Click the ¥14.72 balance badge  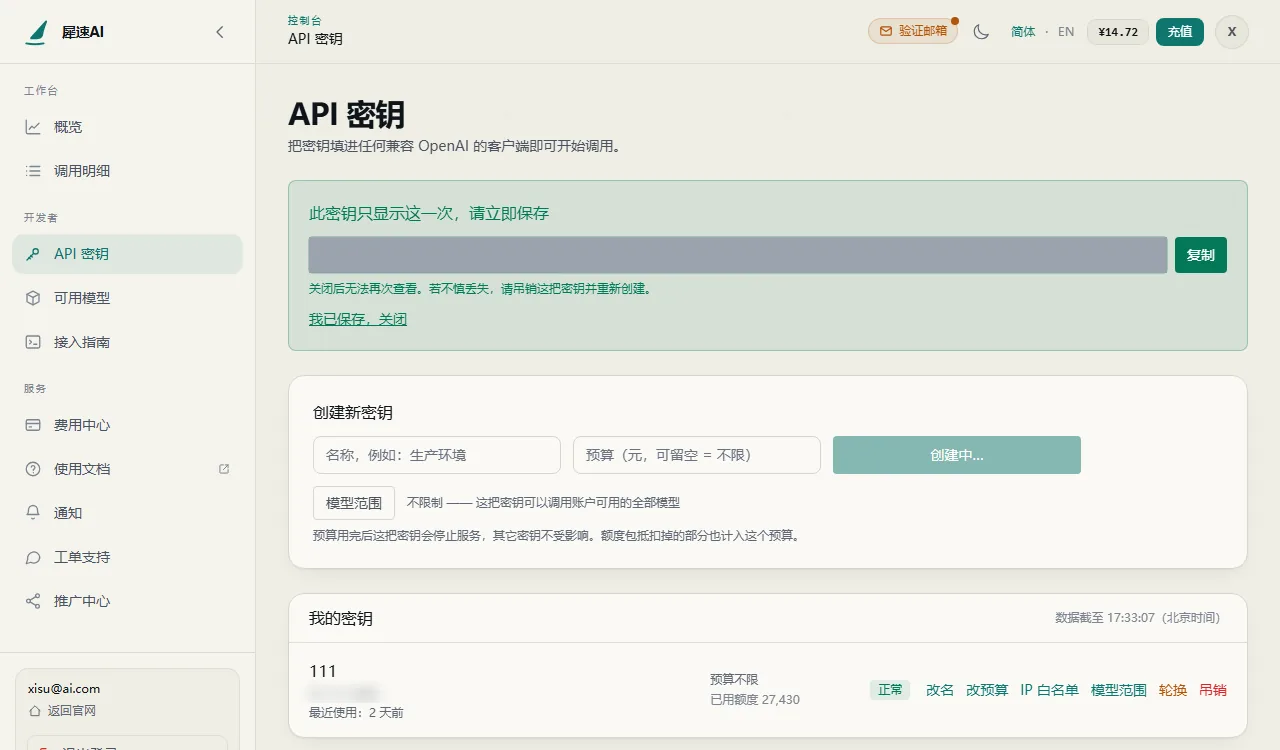point(1118,32)
